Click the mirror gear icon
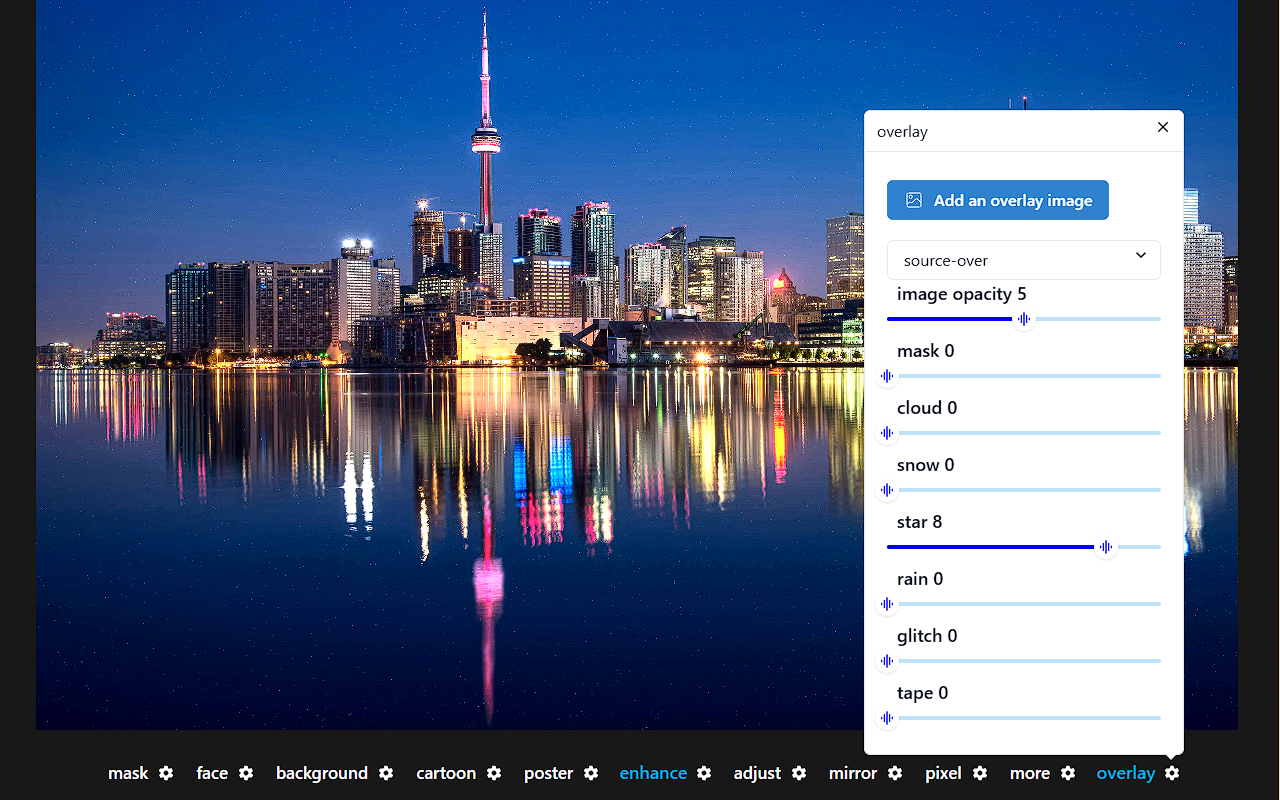The height and width of the screenshot is (800, 1280). tap(893, 773)
